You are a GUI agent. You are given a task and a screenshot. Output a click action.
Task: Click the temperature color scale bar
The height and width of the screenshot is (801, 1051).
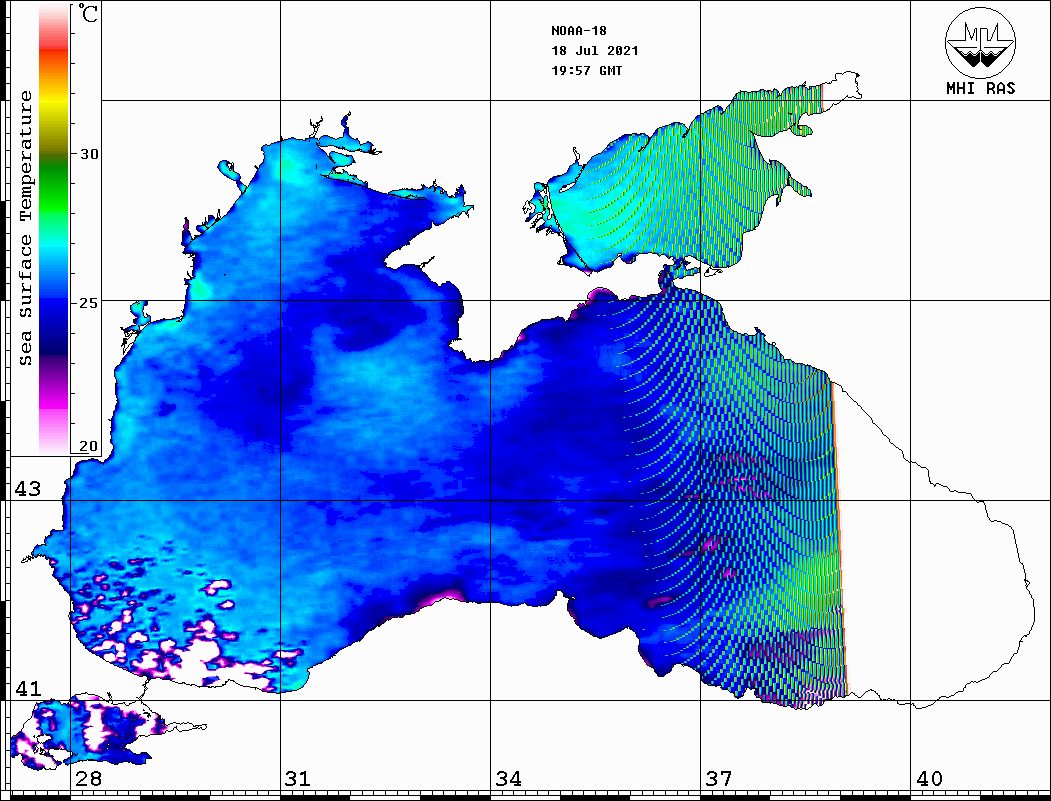tap(54, 229)
